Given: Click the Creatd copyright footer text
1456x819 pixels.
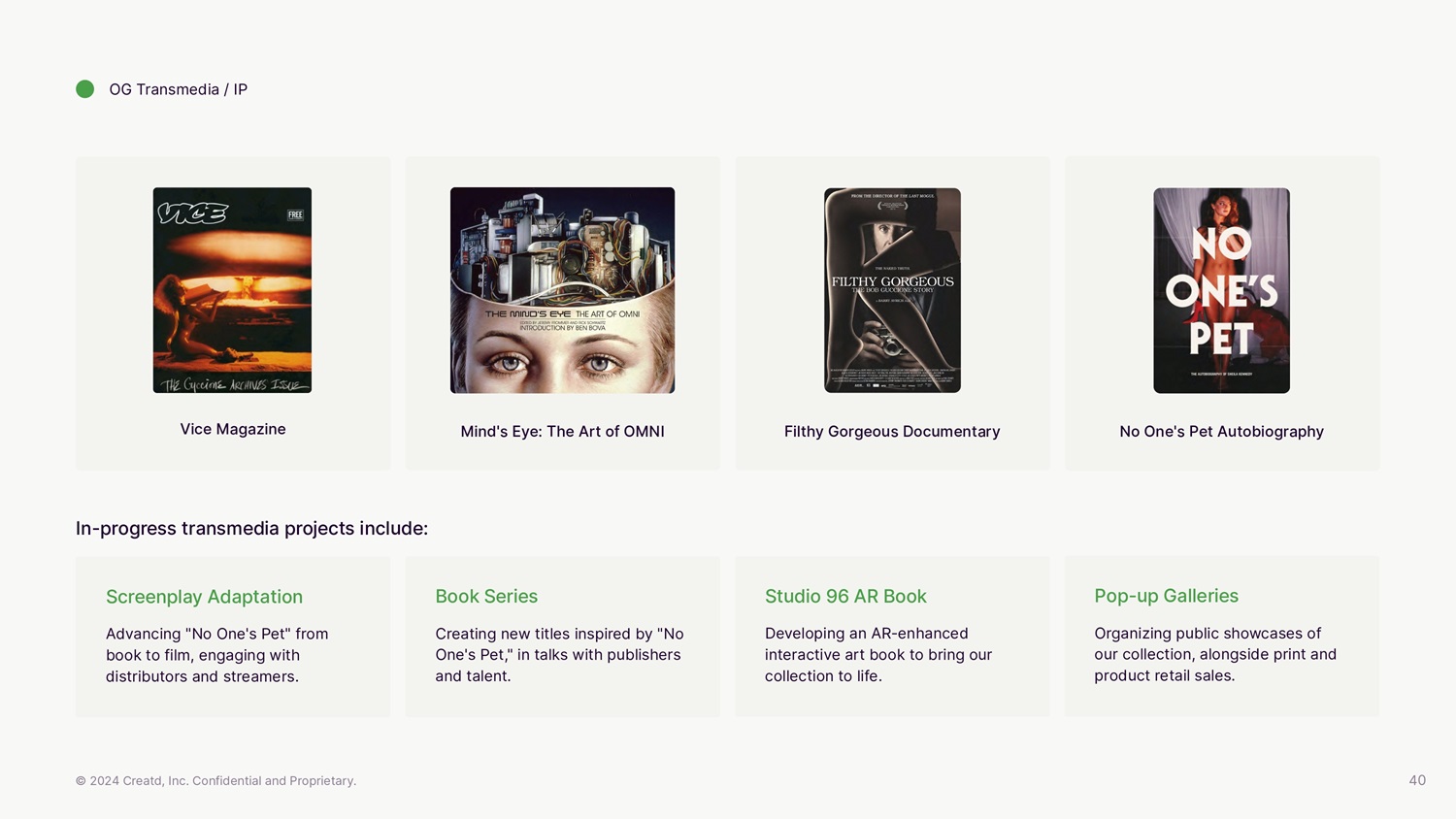Looking at the screenshot, I should pos(215,780).
